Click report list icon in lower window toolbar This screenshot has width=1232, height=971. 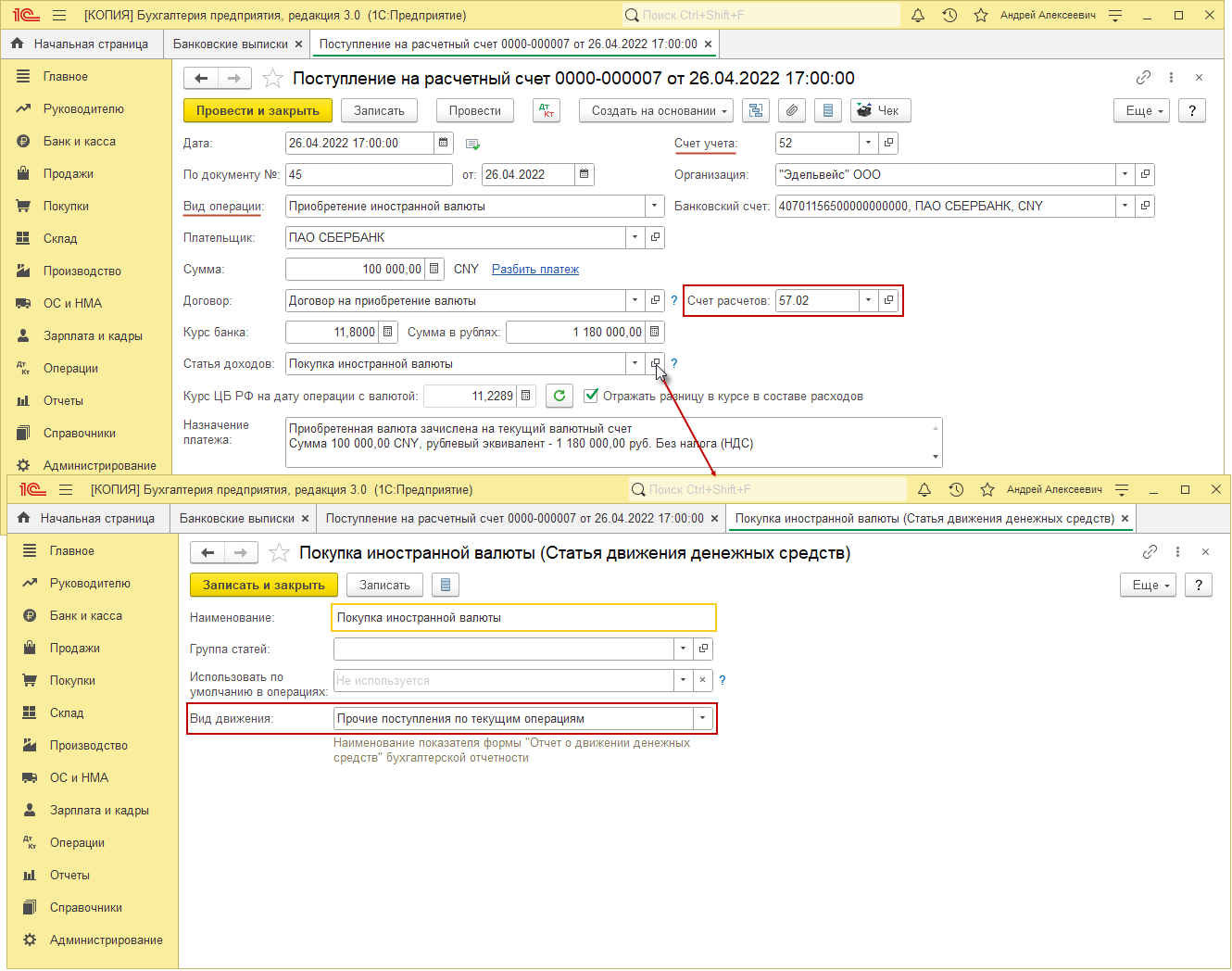[446, 585]
